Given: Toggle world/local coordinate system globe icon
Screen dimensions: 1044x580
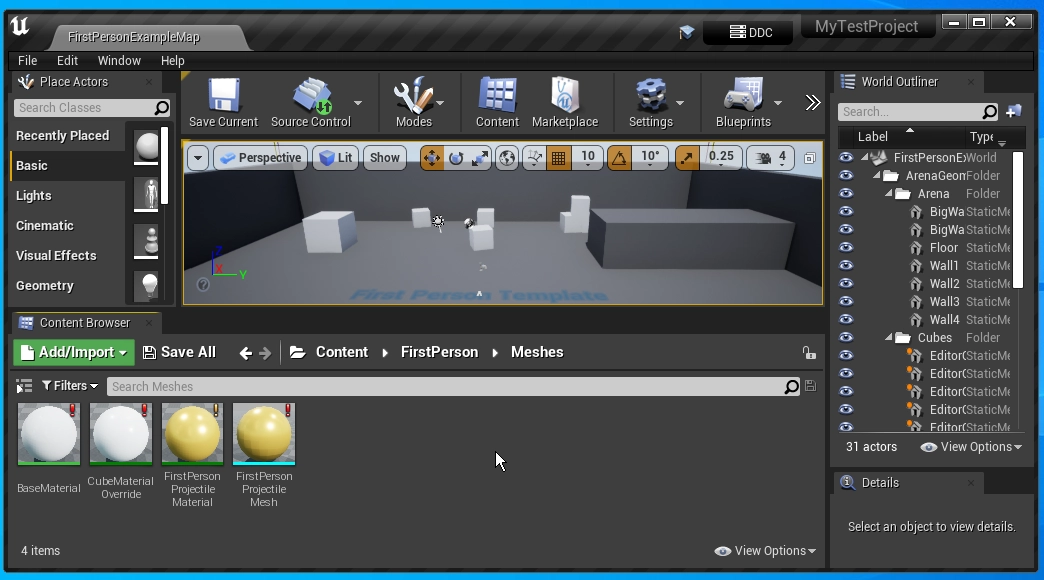Looking at the screenshot, I should [x=507, y=158].
